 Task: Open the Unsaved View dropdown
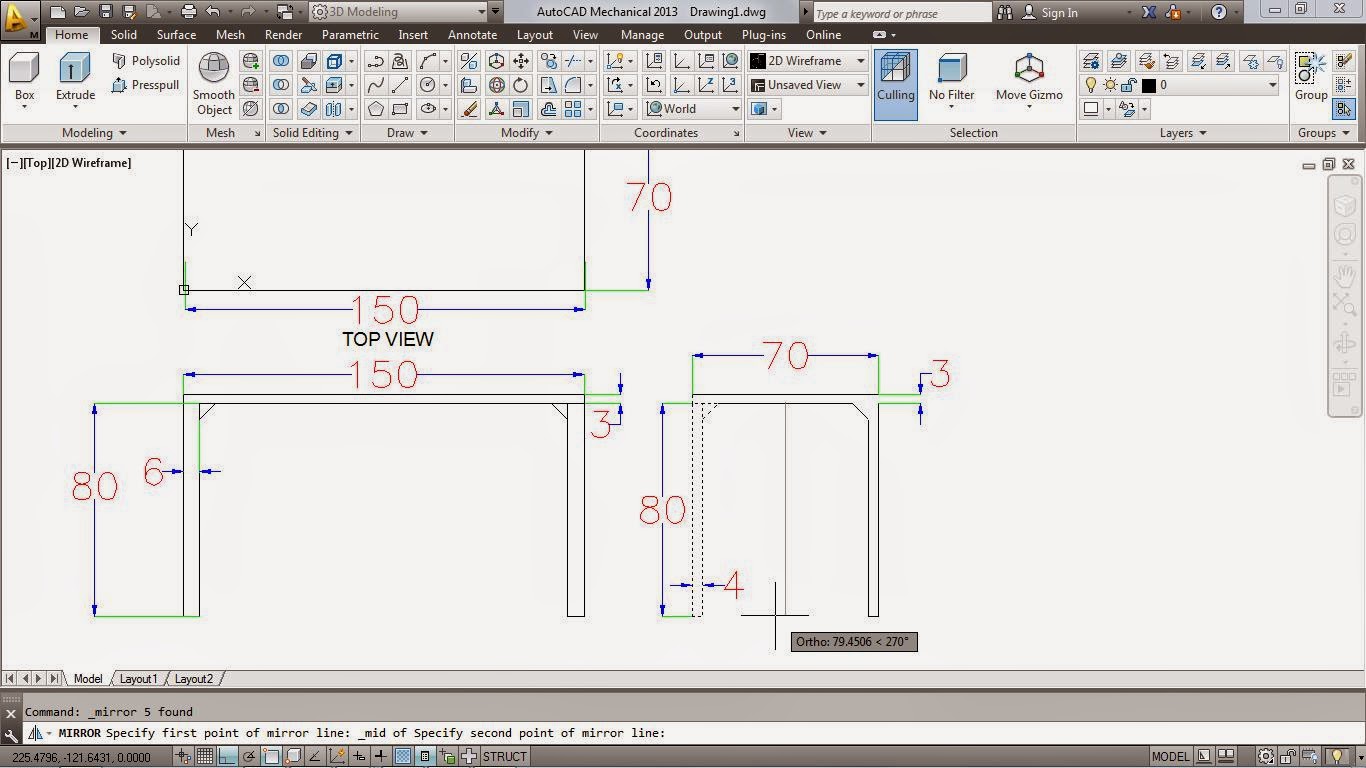[x=857, y=85]
